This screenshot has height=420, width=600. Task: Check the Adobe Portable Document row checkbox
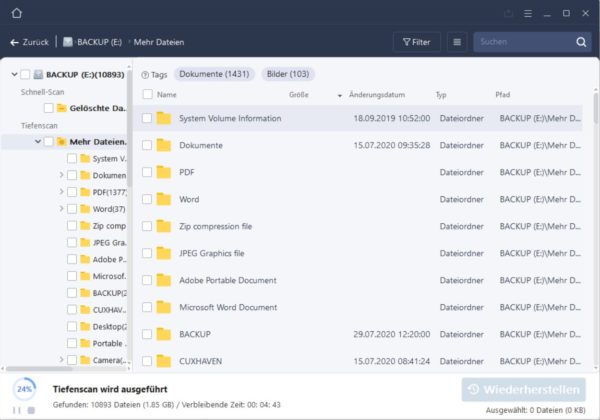coord(147,280)
